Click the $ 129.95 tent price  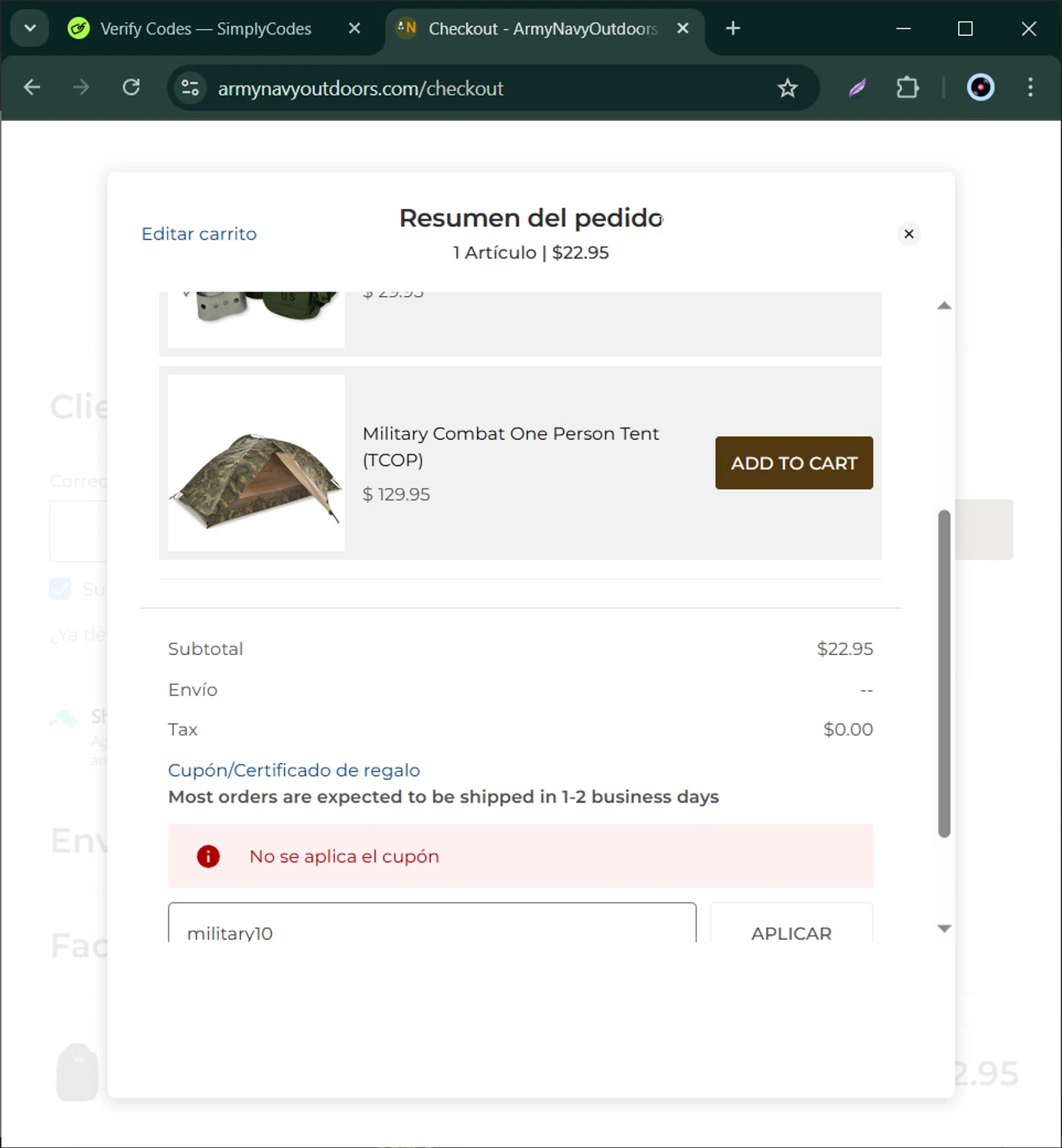pyautogui.click(x=396, y=494)
